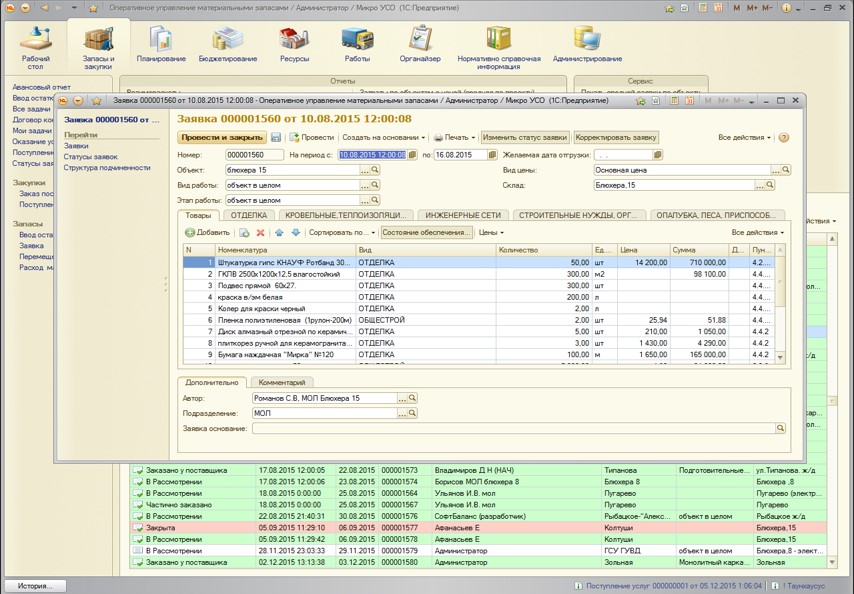Go to the Планирование section
This screenshot has height=594, width=854.
point(161,45)
